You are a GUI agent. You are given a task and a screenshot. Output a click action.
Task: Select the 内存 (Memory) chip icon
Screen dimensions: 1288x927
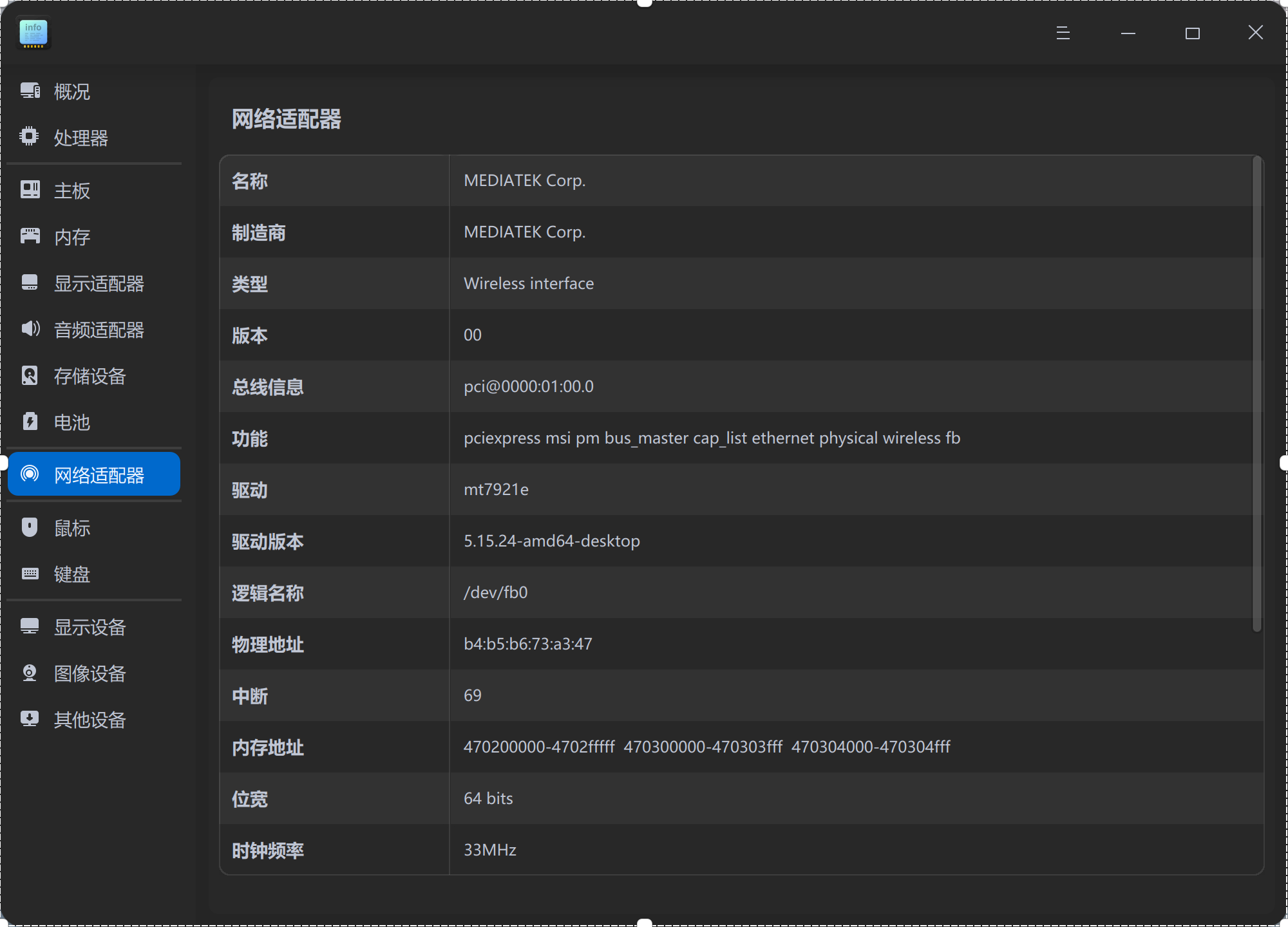[30, 236]
